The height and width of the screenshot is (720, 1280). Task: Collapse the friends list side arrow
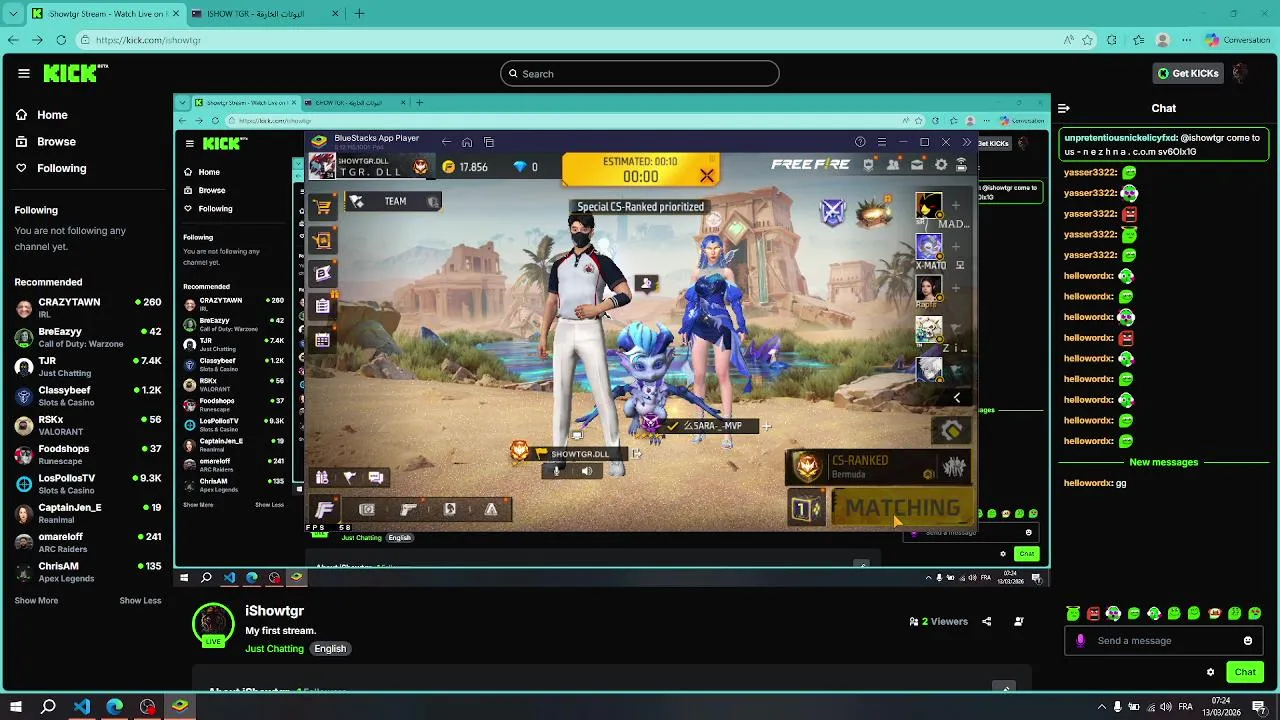[x=956, y=398]
